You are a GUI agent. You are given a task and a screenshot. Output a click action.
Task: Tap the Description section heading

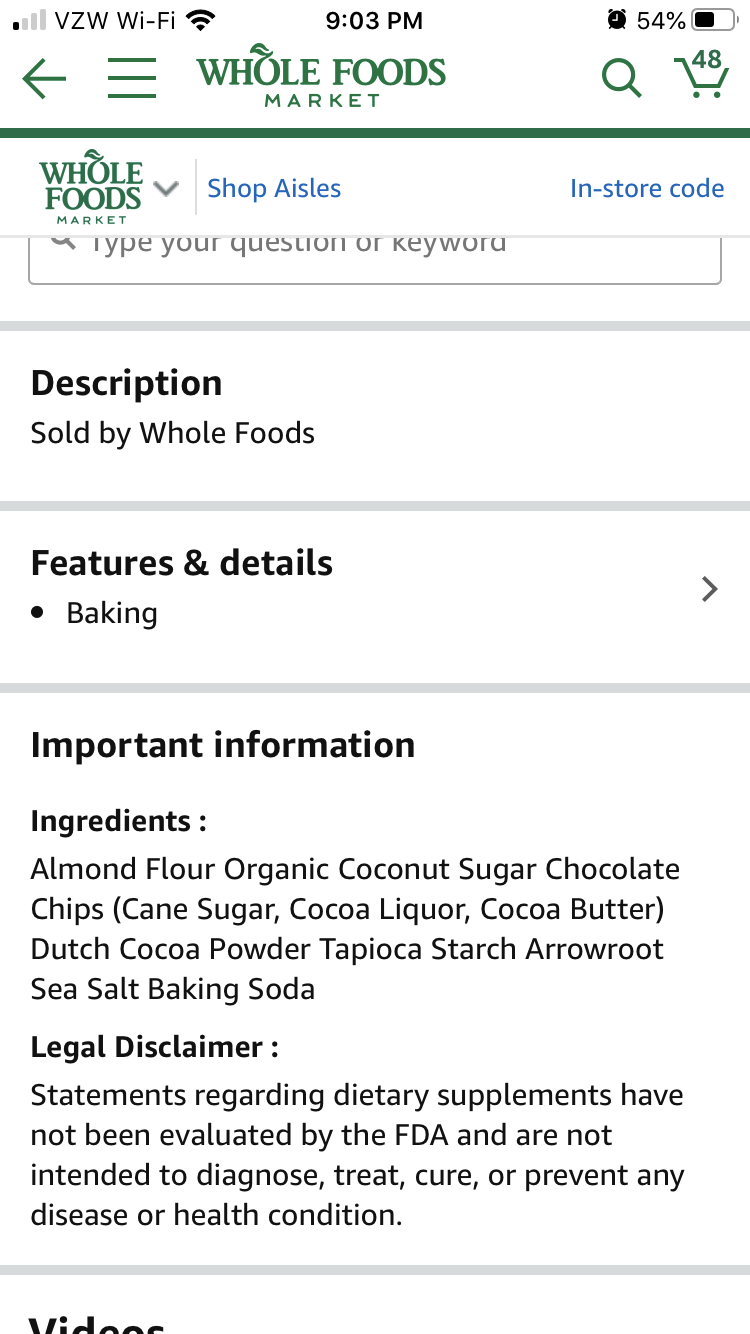coord(126,383)
